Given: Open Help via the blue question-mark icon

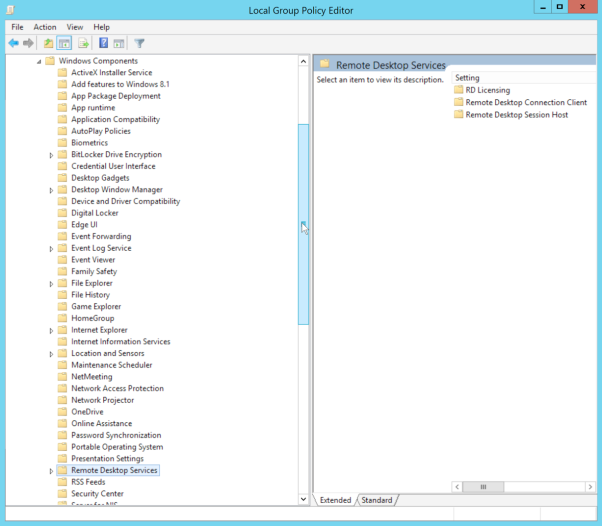Looking at the screenshot, I should [102, 43].
